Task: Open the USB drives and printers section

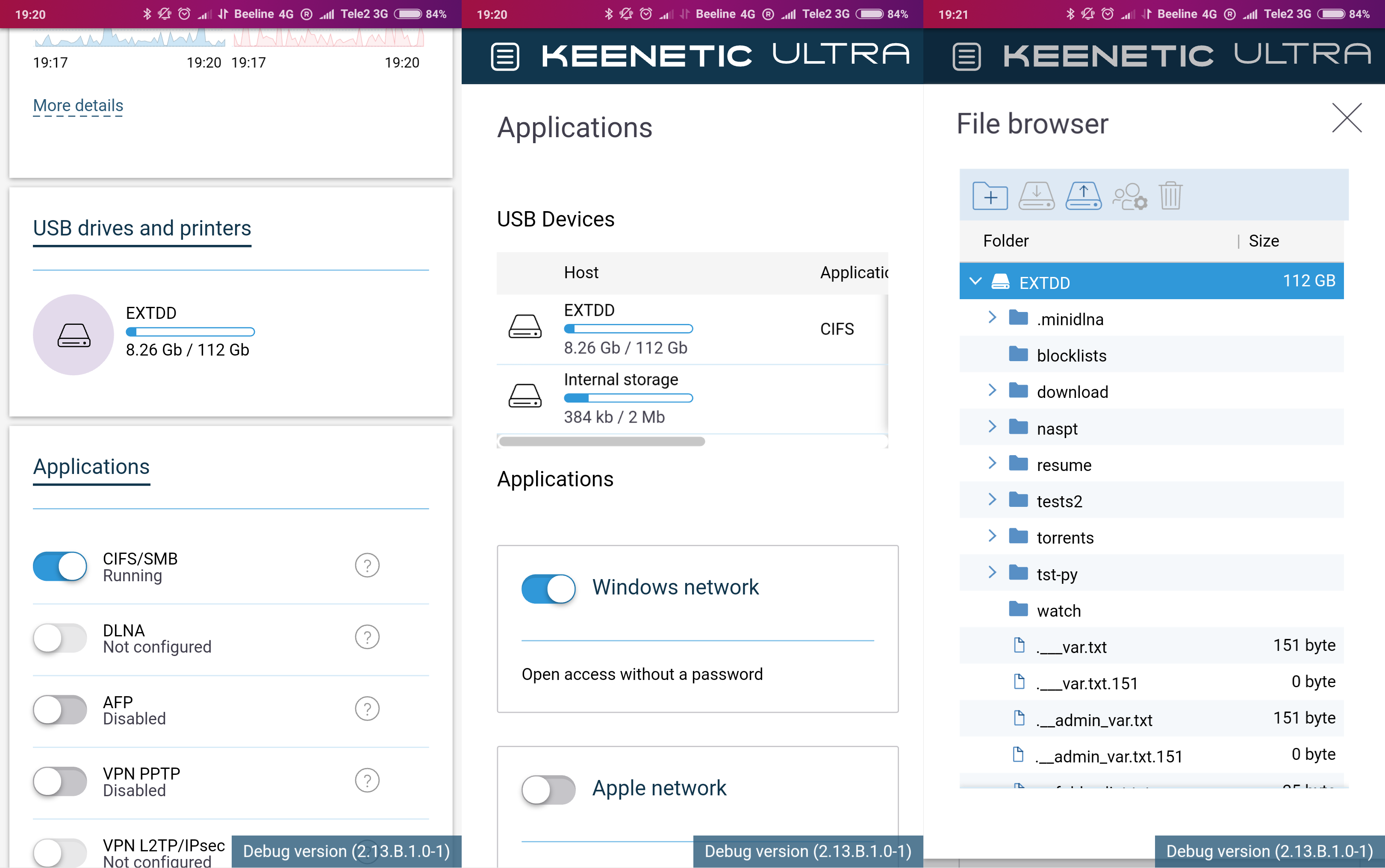Action: pos(142,229)
